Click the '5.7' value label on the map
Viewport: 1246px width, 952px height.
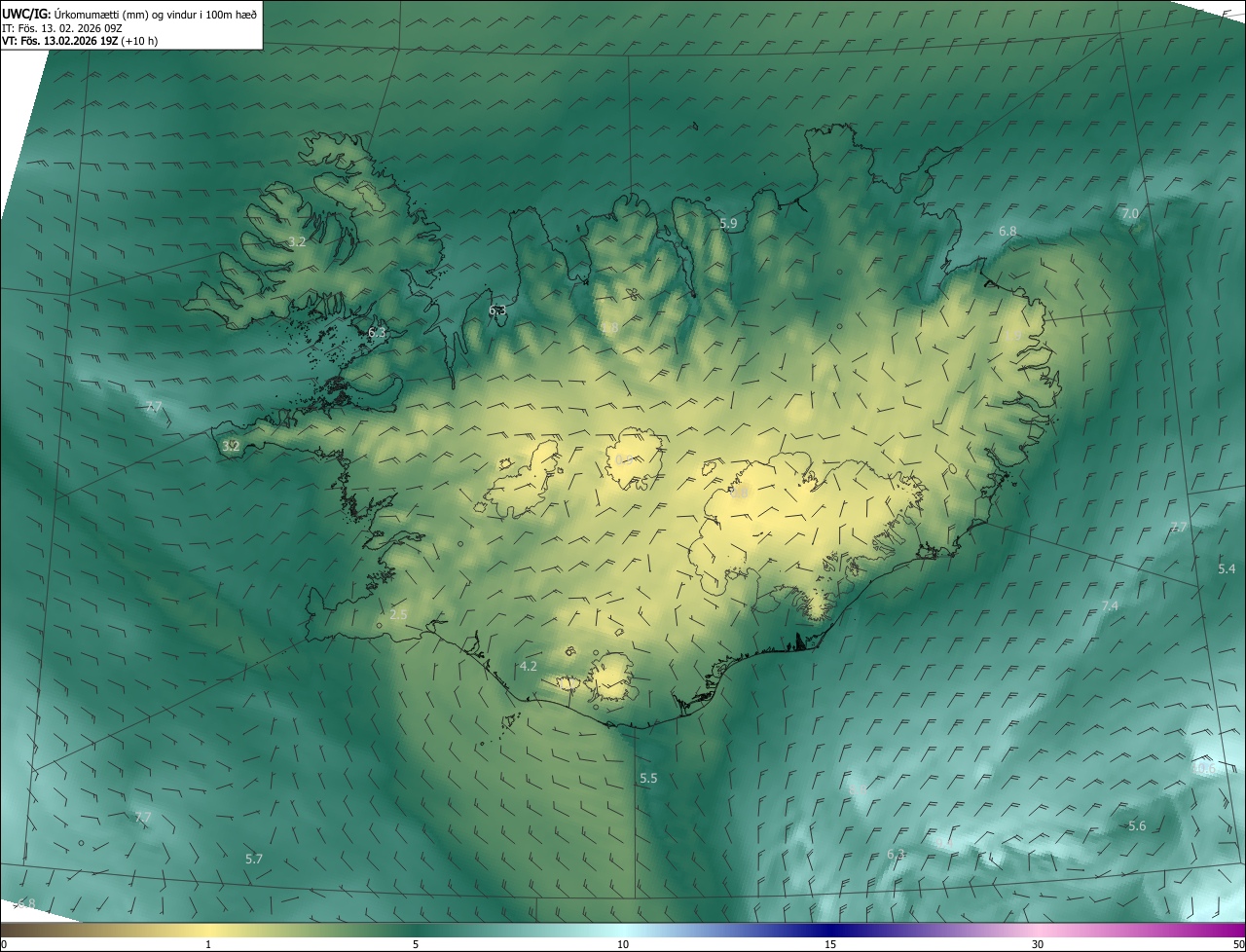254,860
